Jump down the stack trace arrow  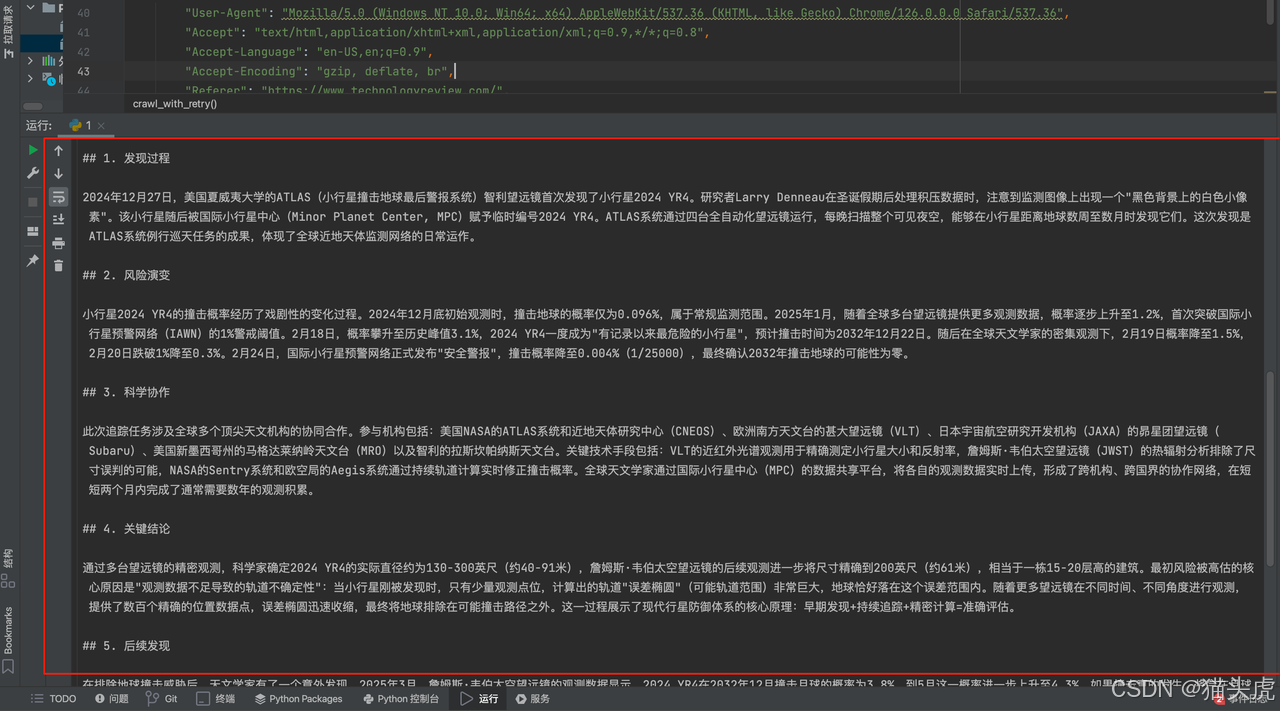(59, 174)
